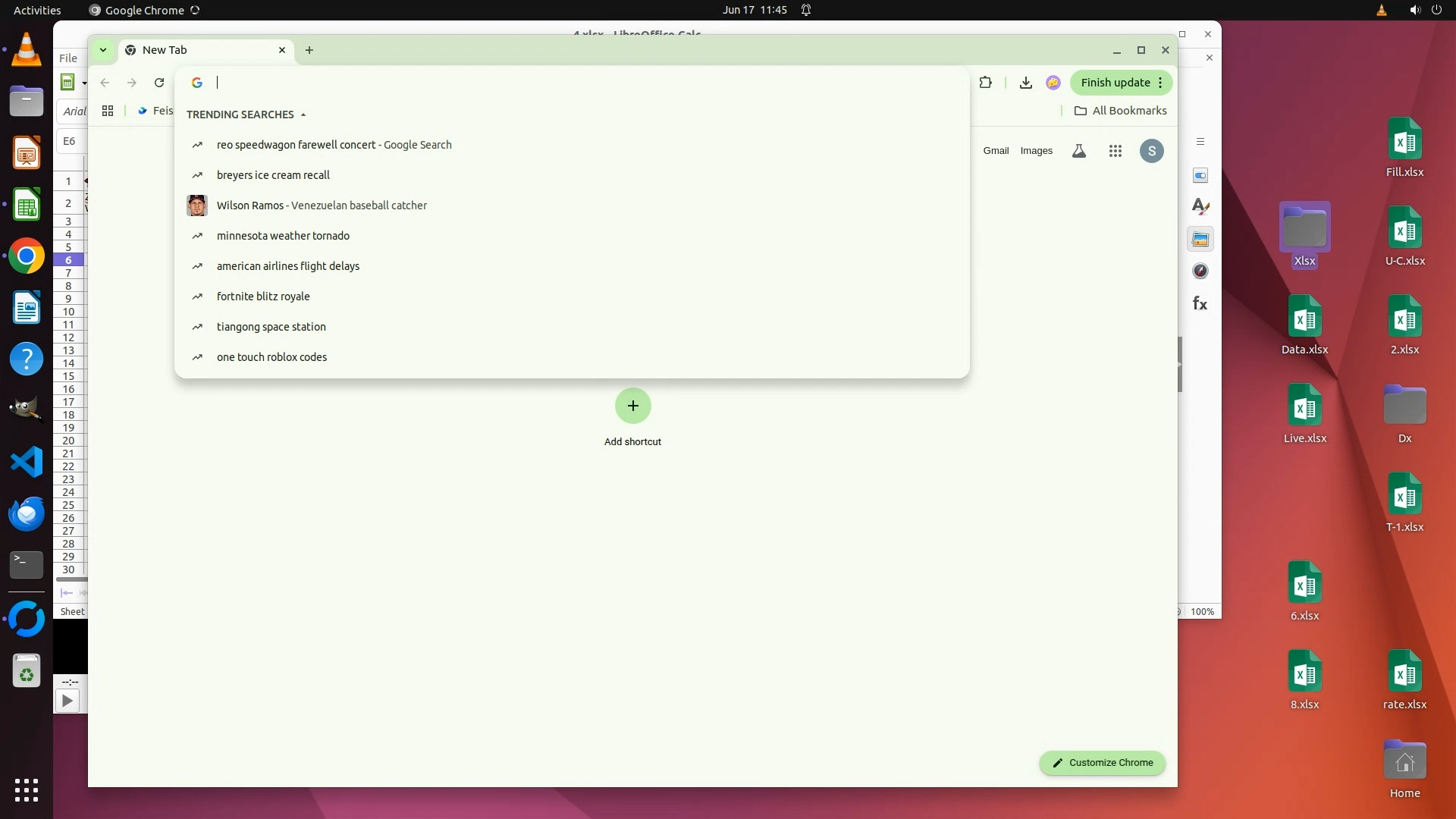Open All Bookmarks folder
The image size is (1456, 819).
click(1120, 111)
